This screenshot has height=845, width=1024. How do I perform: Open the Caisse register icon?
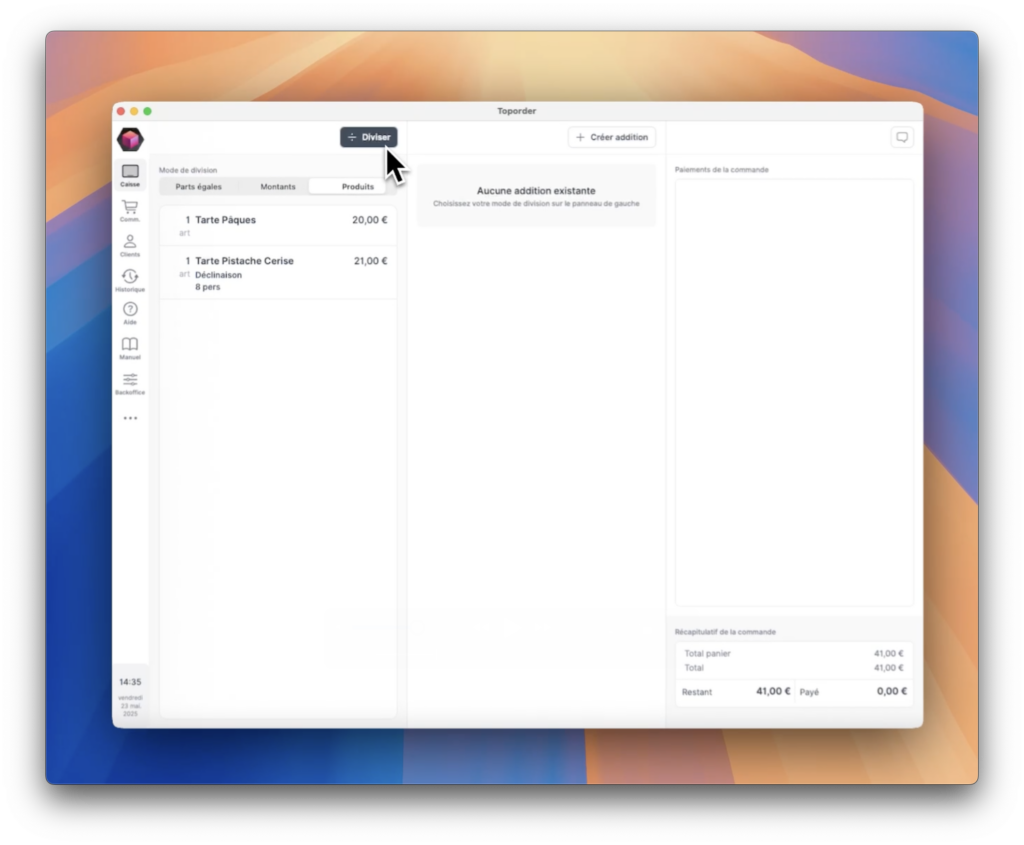[130, 172]
